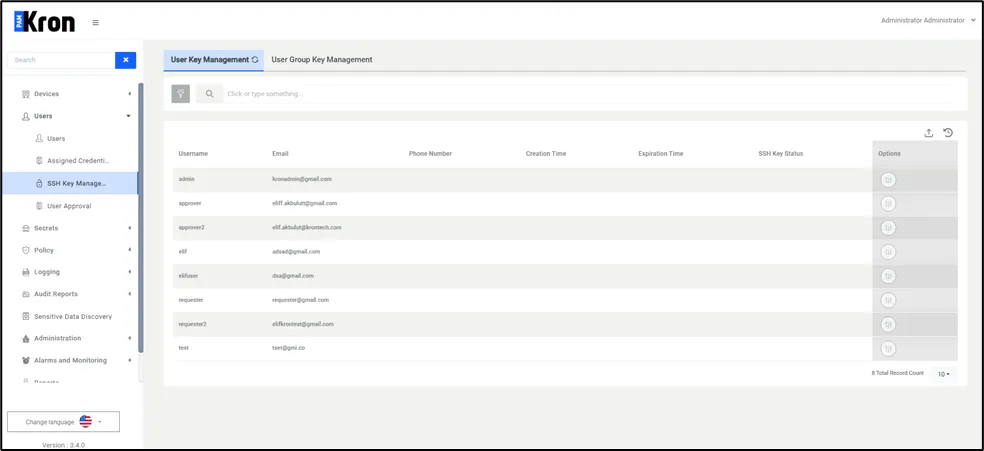Toggle the hamburger menu icon
The height and width of the screenshot is (451, 984).
point(95,23)
